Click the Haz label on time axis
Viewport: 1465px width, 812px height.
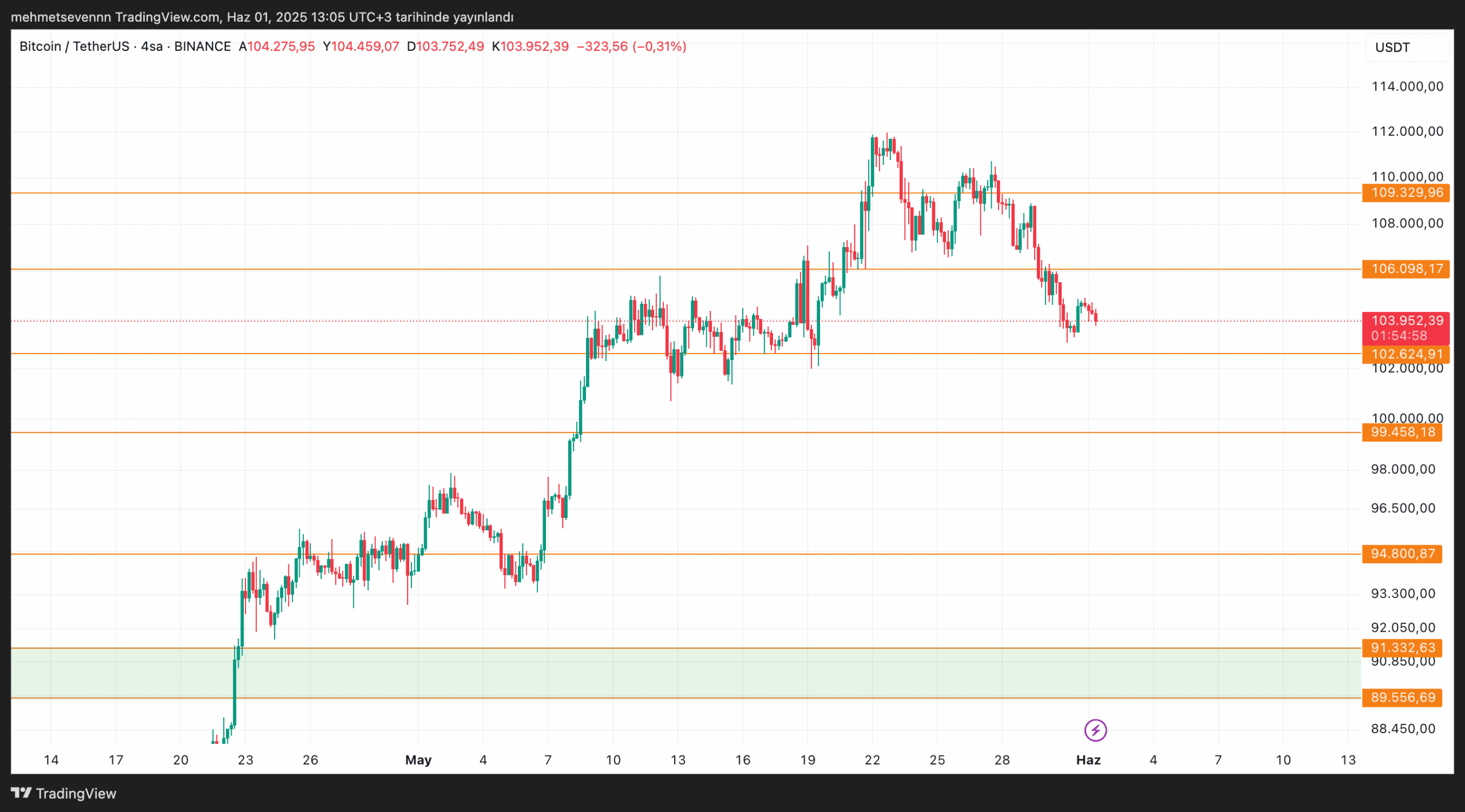coord(1088,760)
